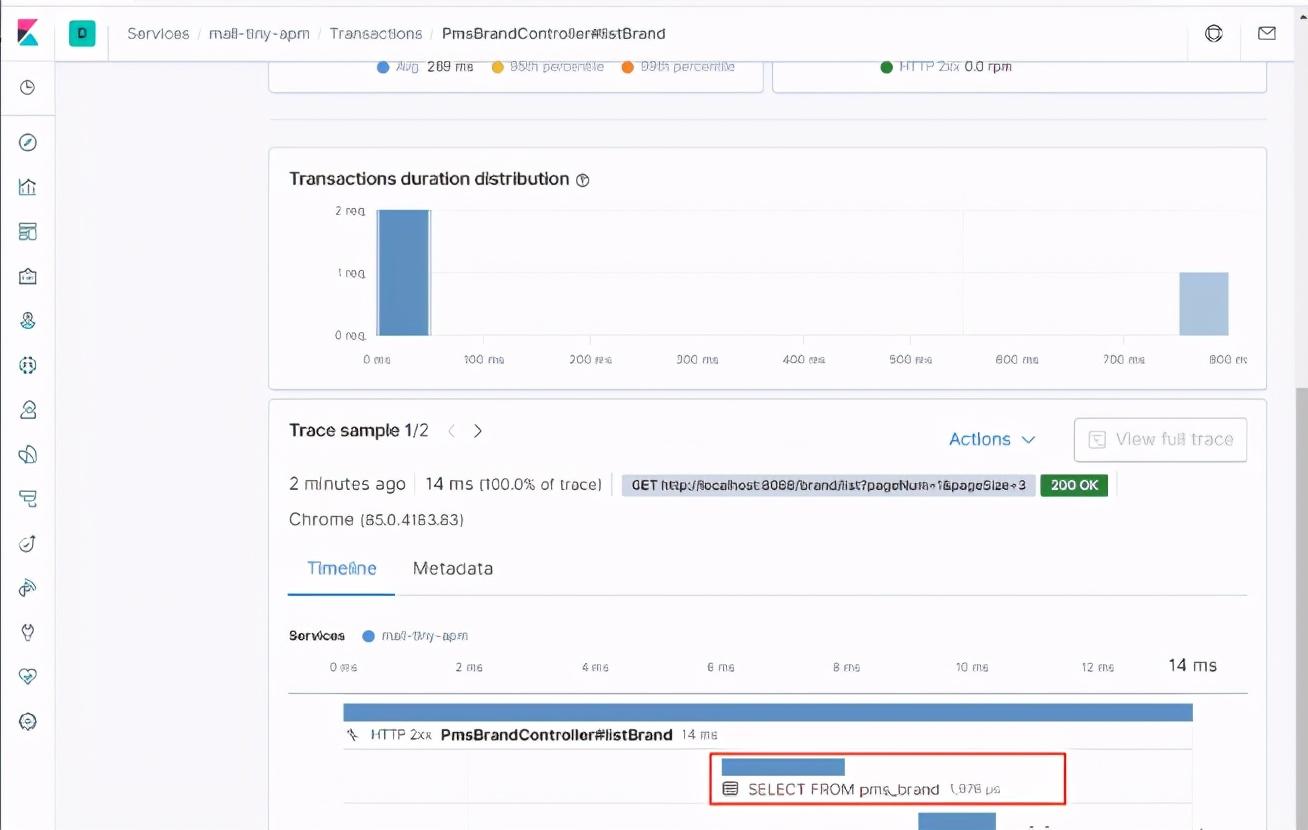This screenshot has width=1308, height=830.
Task: Click 'Trace sample 1/2' heading
Action: tap(359, 431)
